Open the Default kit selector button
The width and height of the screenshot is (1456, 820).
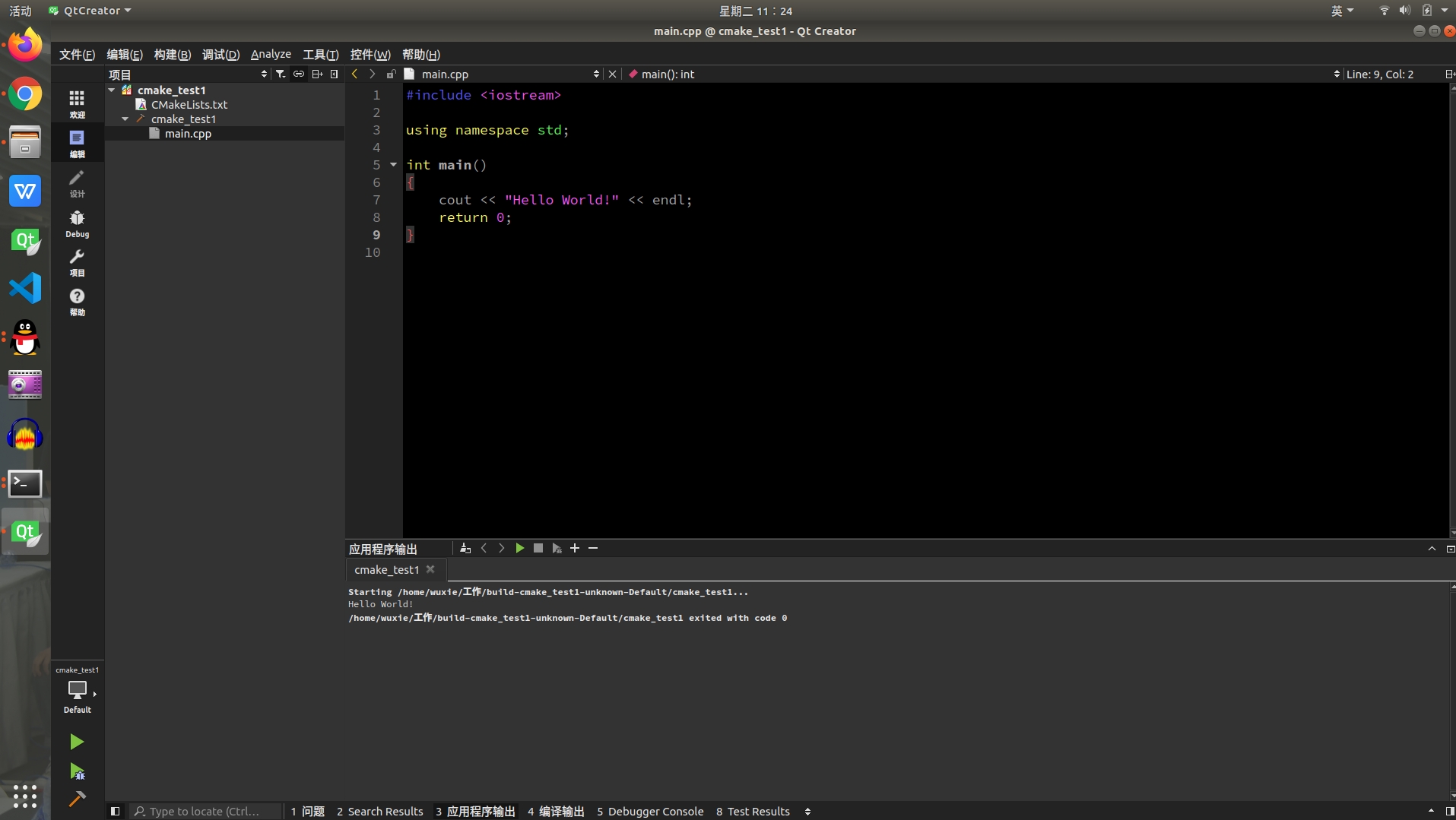click(x=77, y=690)
